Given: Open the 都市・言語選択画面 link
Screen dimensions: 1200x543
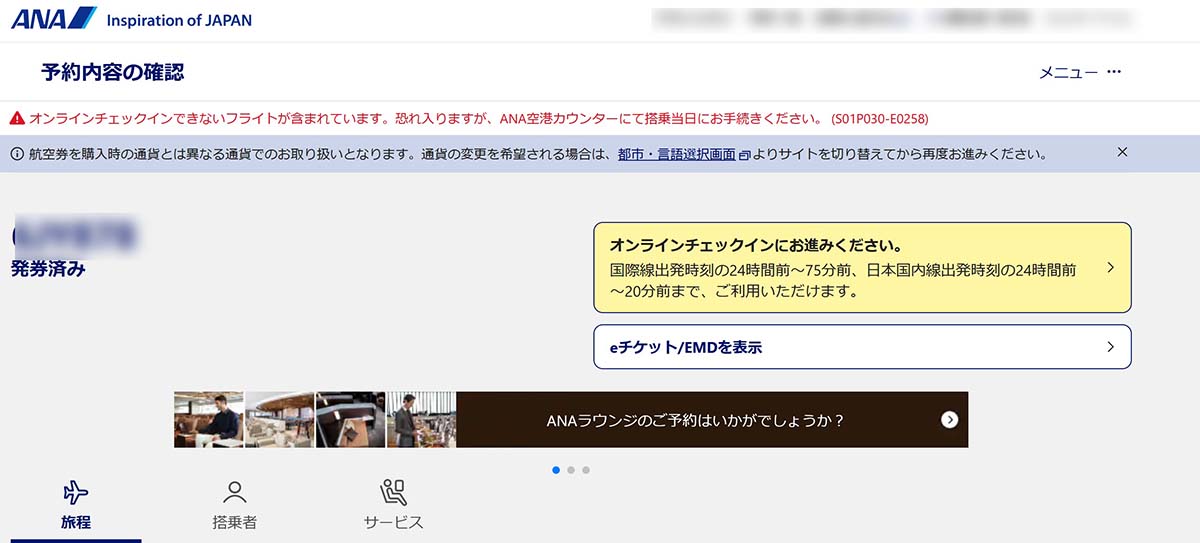Looking at the screenshot, I should click(677, 154).
